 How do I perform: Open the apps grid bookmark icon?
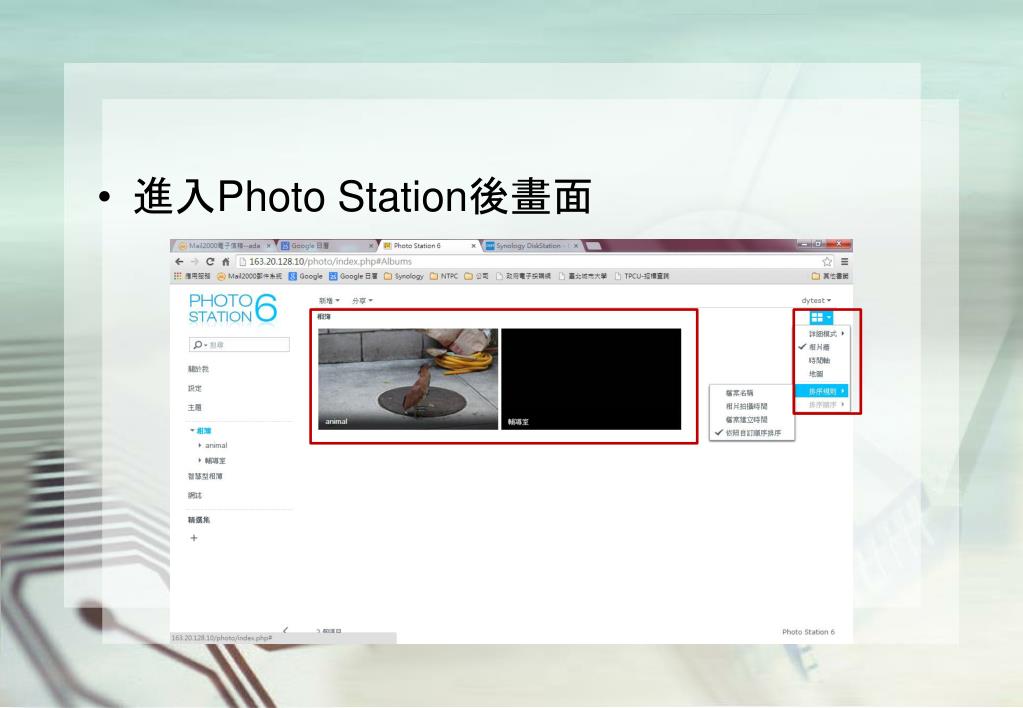click(x=177, y=276)
